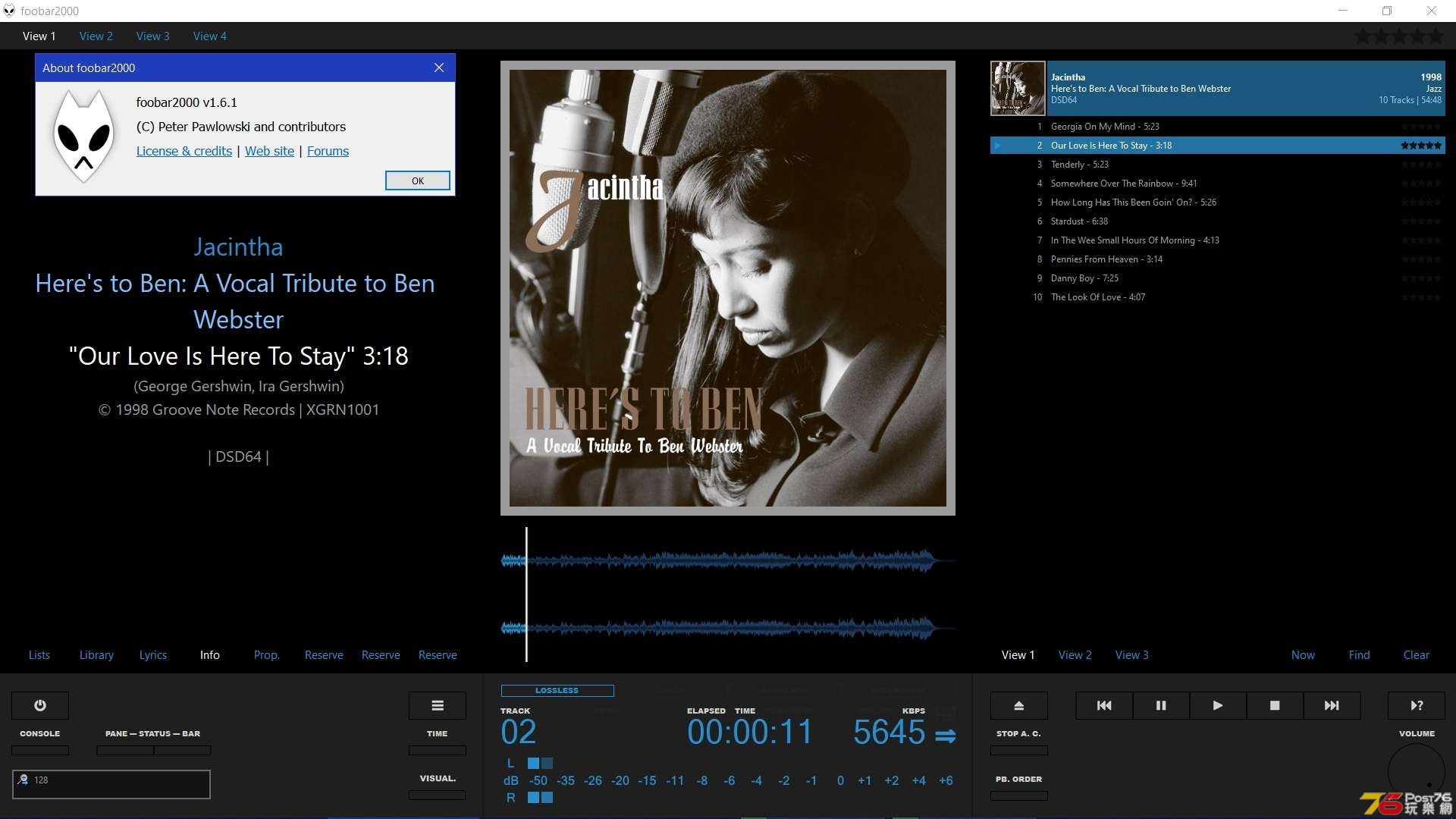Click the foobar2000 title bar app icon
Viewport: 1456px width, 819px height.
9,11
